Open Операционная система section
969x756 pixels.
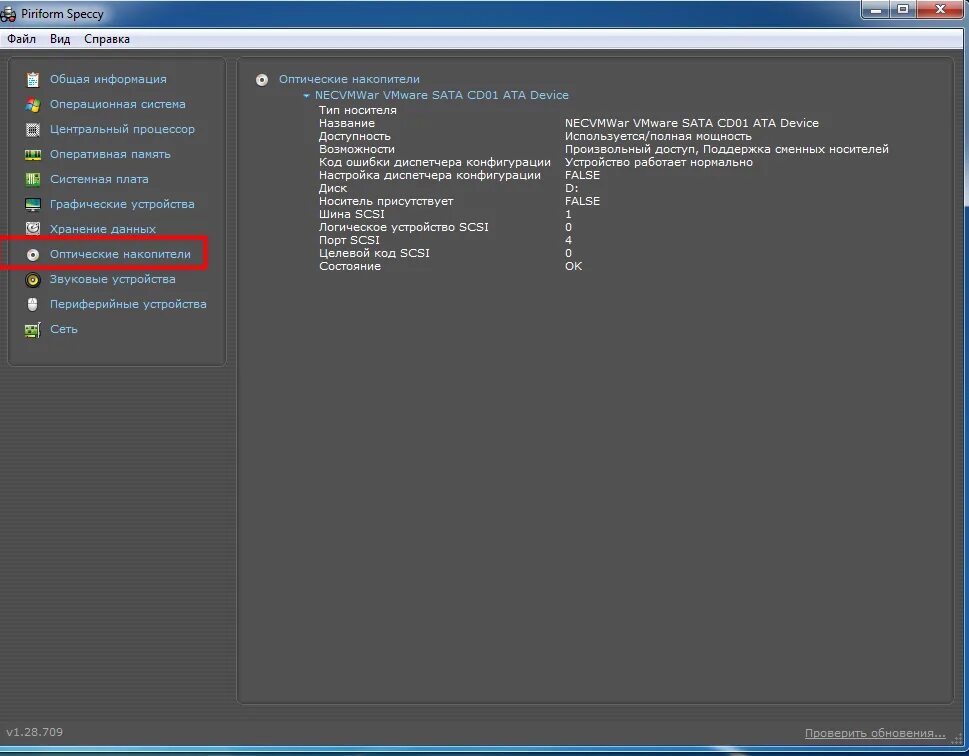117,104
